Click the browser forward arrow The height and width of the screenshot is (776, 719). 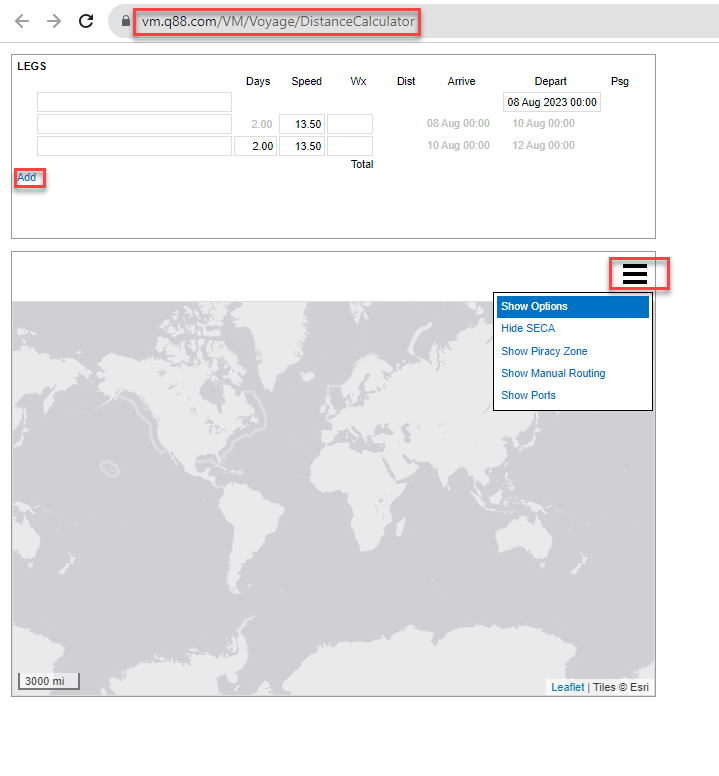tap(54, 21)
